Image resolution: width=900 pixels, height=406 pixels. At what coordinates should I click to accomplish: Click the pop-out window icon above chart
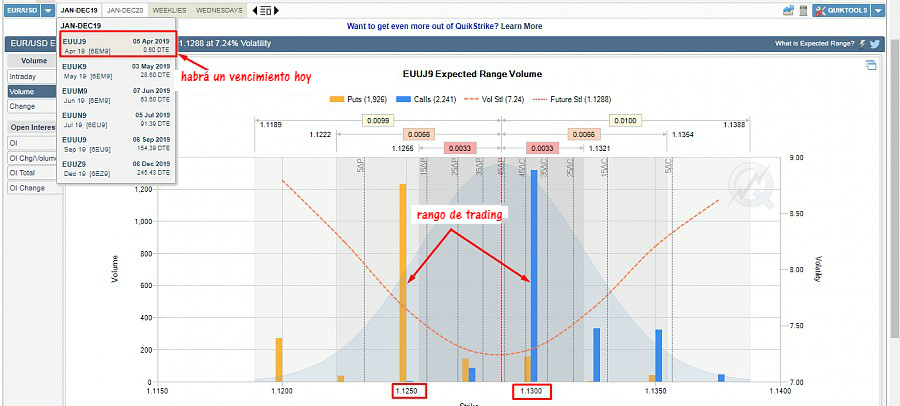(871, 66)
